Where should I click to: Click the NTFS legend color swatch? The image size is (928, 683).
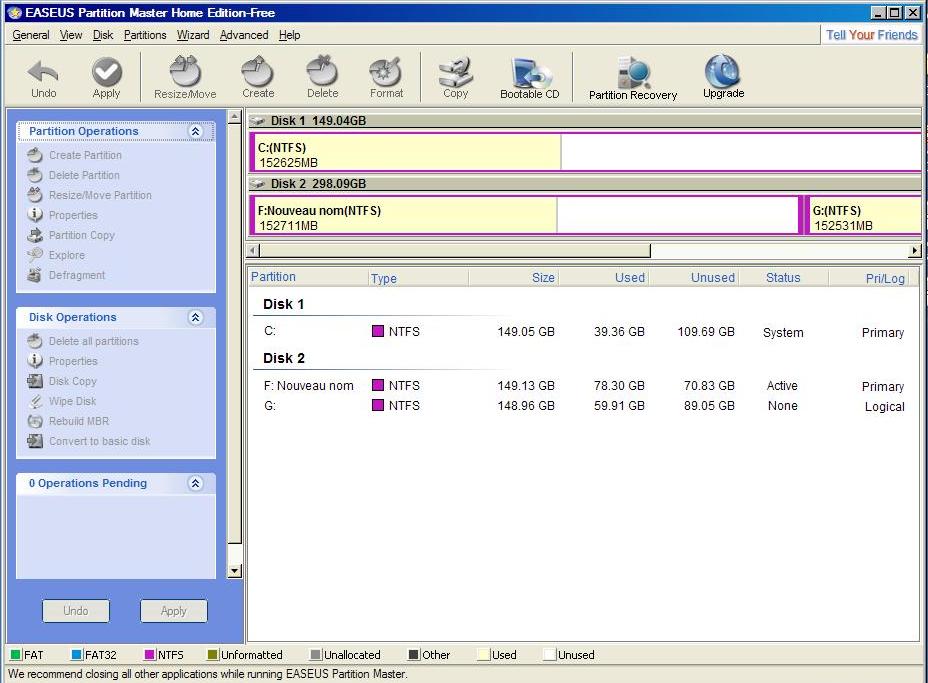point(150,655)
